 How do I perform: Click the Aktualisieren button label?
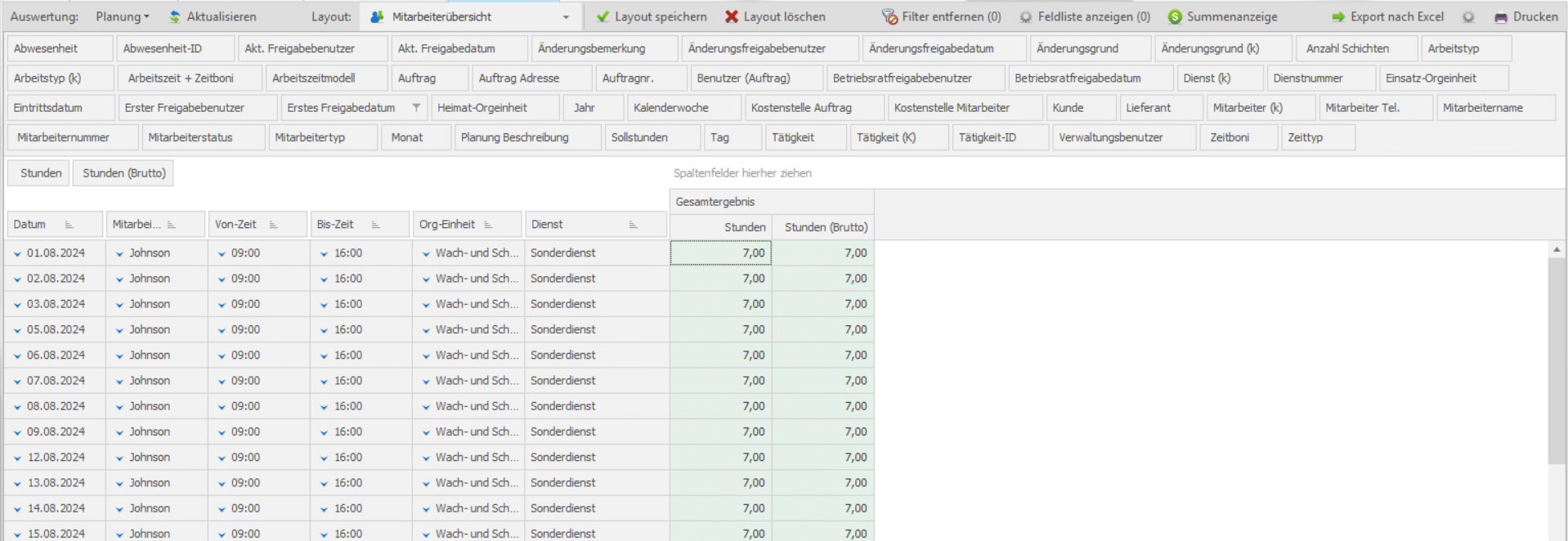click(221, 16)
